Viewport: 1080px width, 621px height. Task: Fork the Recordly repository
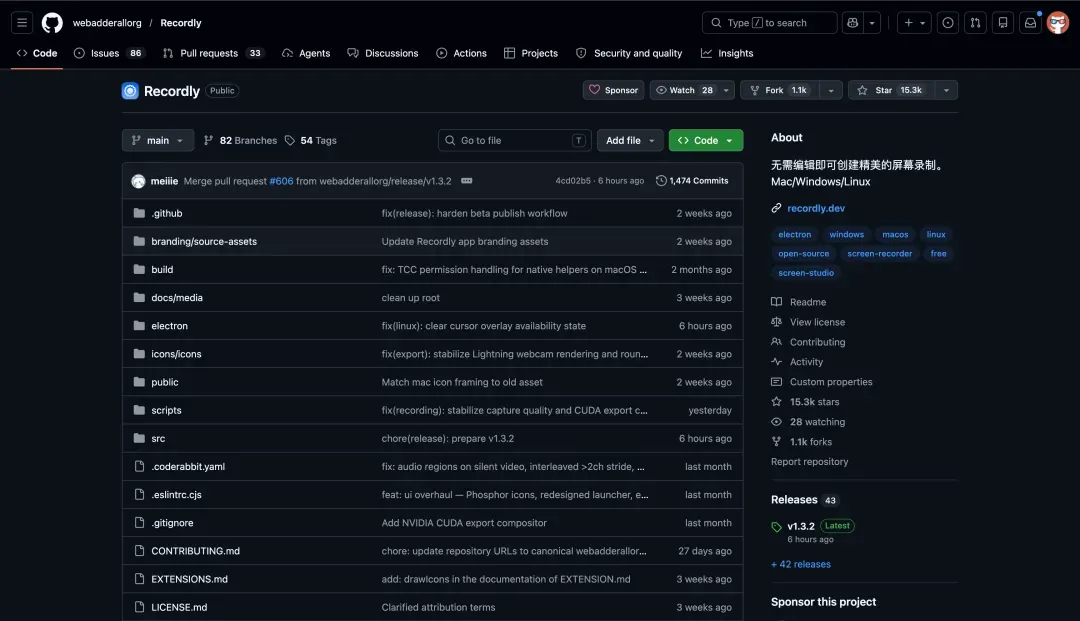780,90
